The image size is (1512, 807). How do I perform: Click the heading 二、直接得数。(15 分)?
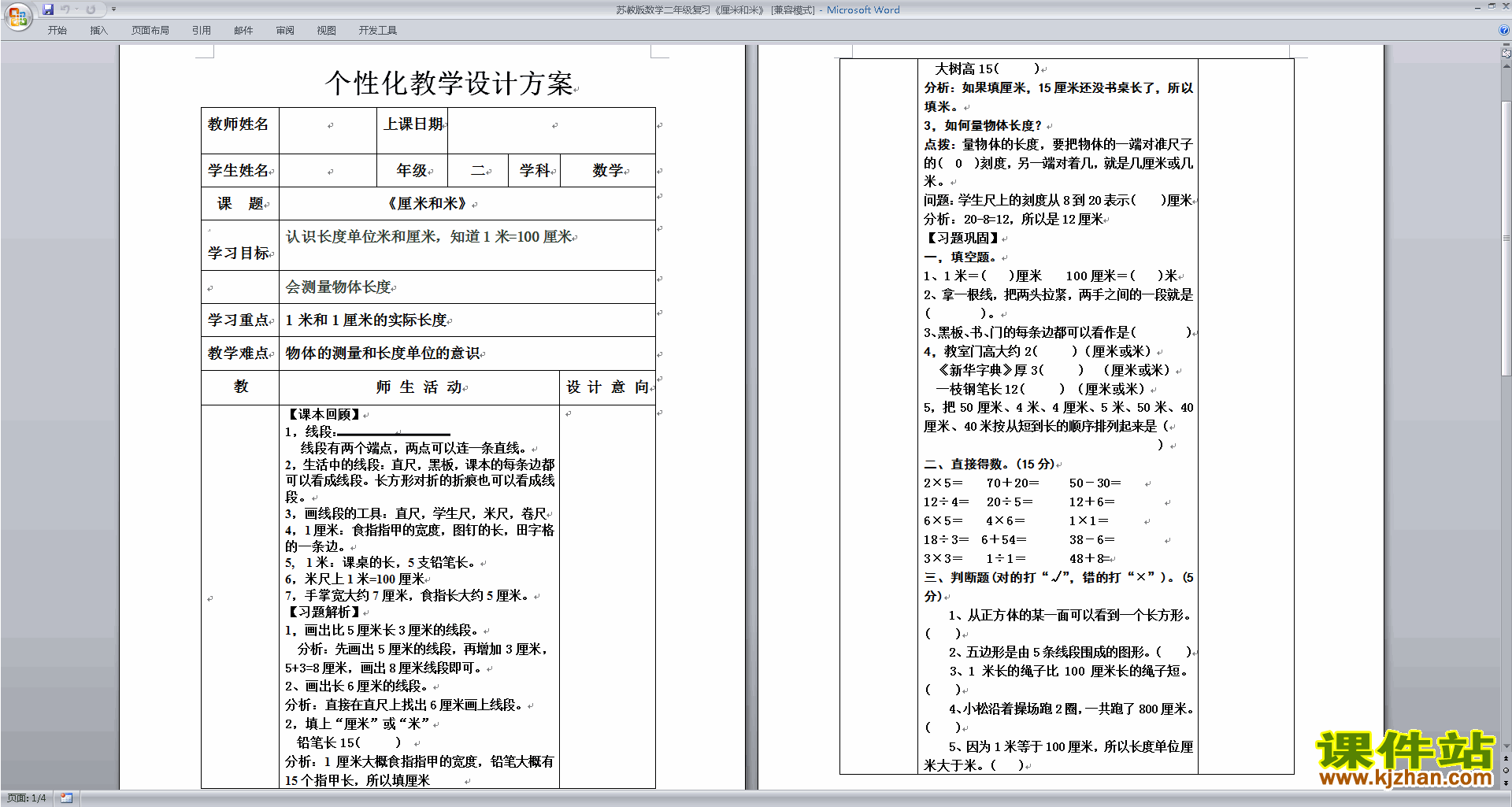989,464
